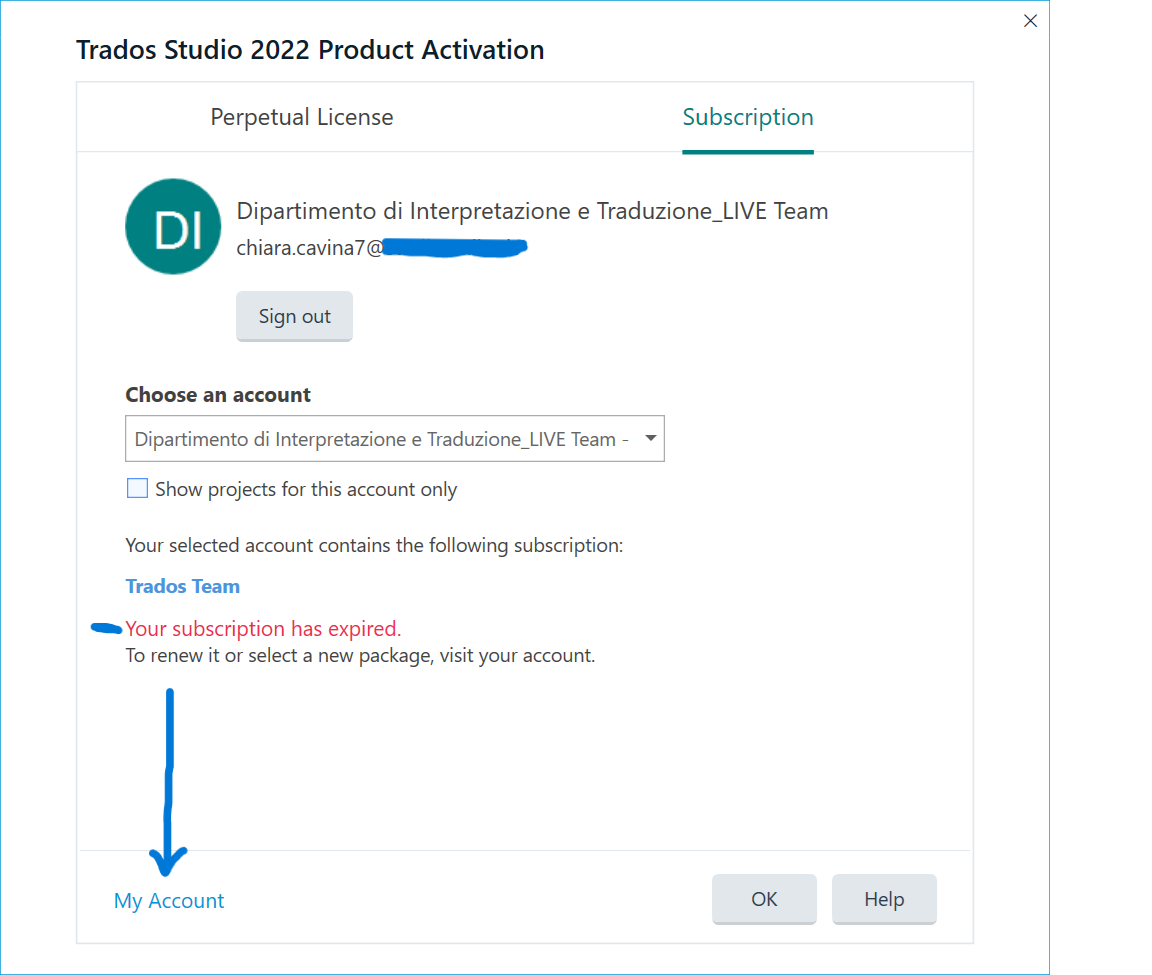Confirm with the OK button
1152x975 pixels.
point(764,899)
